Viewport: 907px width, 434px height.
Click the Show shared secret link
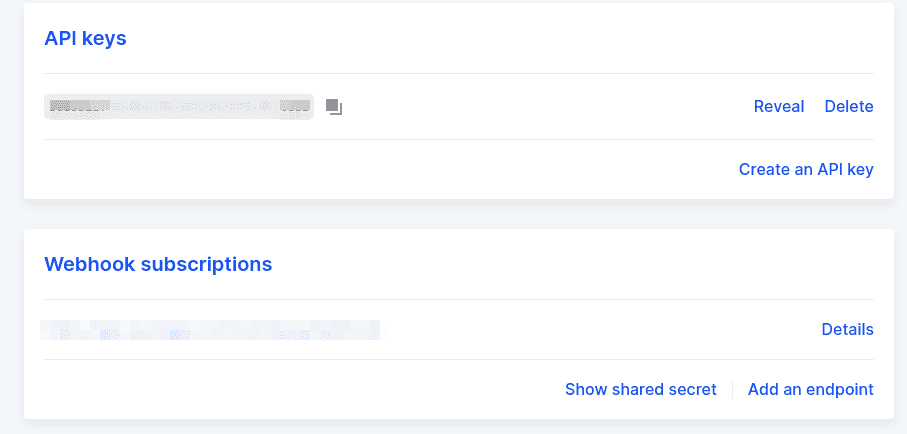pyautogui.click(x=640, y=389)
